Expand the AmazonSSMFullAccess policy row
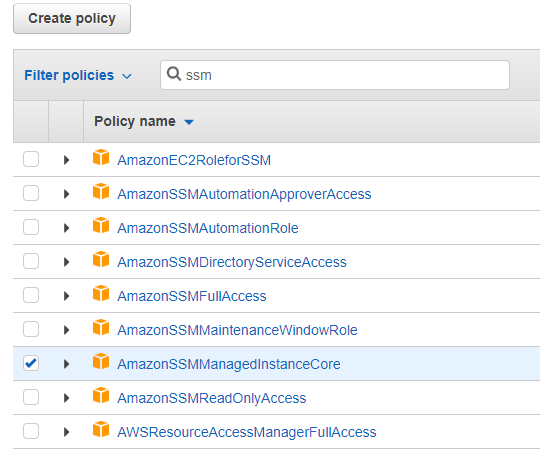The height and width of the screenshot is (471, 540). coord(66,296)
